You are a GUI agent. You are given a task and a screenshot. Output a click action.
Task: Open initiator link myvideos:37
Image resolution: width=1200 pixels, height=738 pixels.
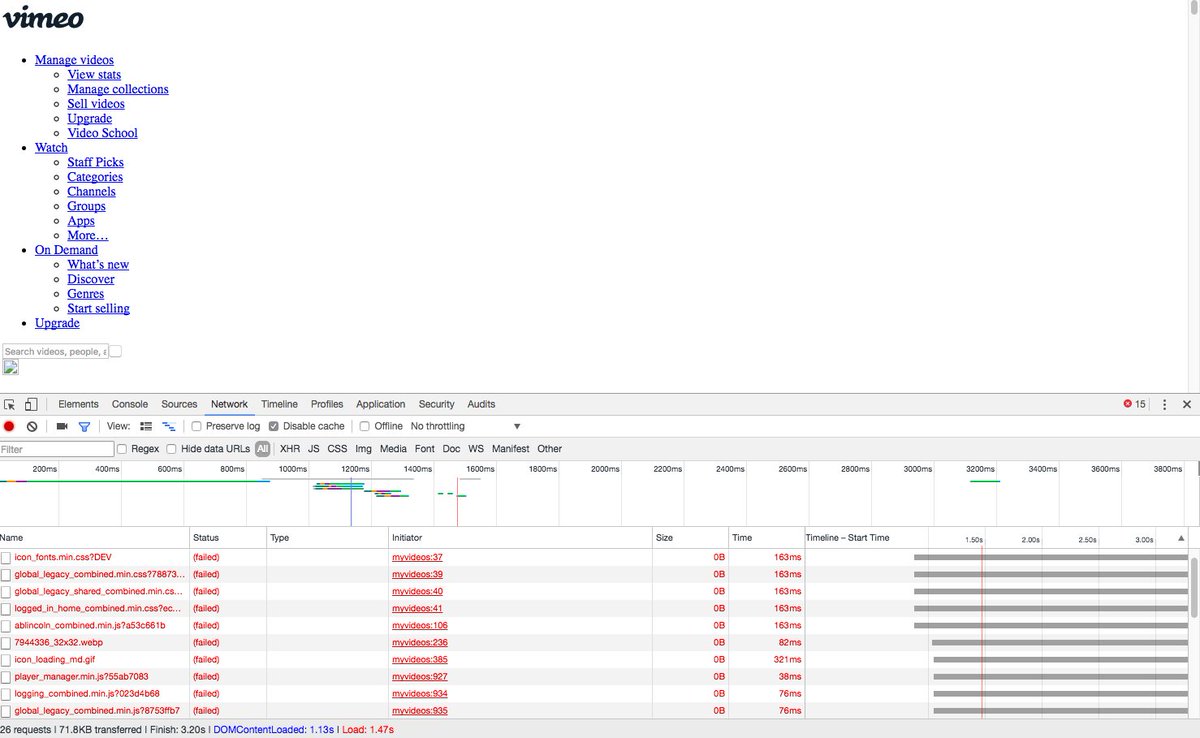tap(417, 557)
